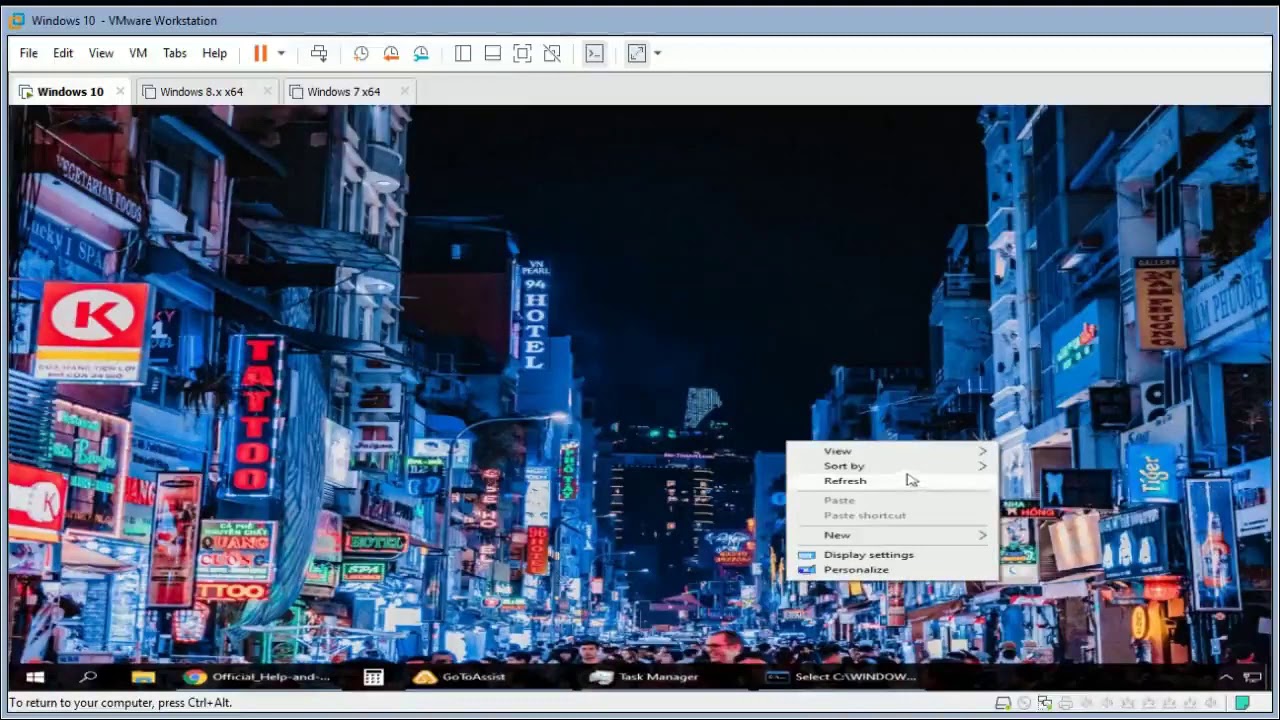Toggle the thumbnail bar view
Screen dimensions: 1280x720
point(493,53)
